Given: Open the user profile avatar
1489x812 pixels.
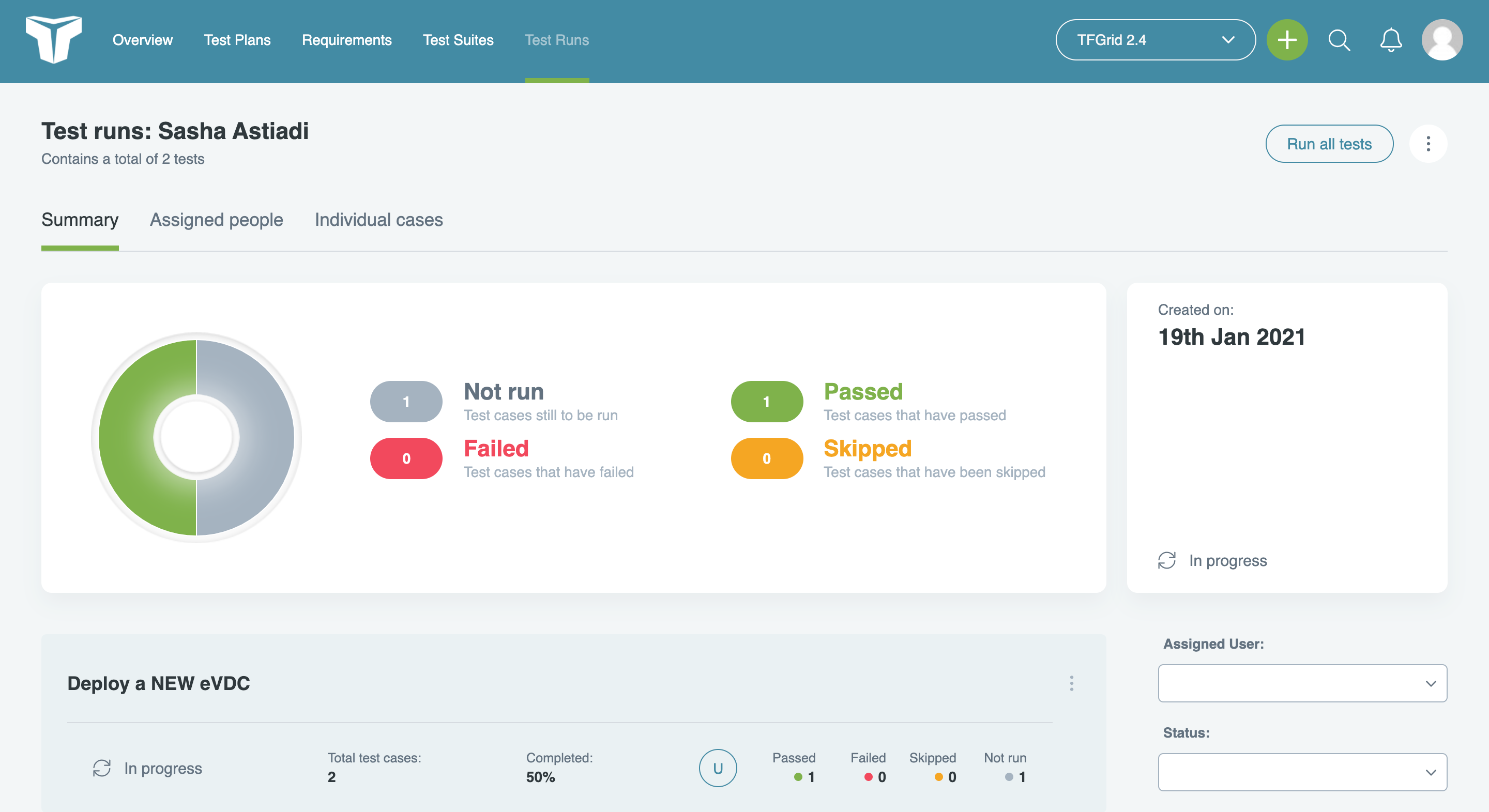Looking at the screenshot, I should tap(1441, 40).
